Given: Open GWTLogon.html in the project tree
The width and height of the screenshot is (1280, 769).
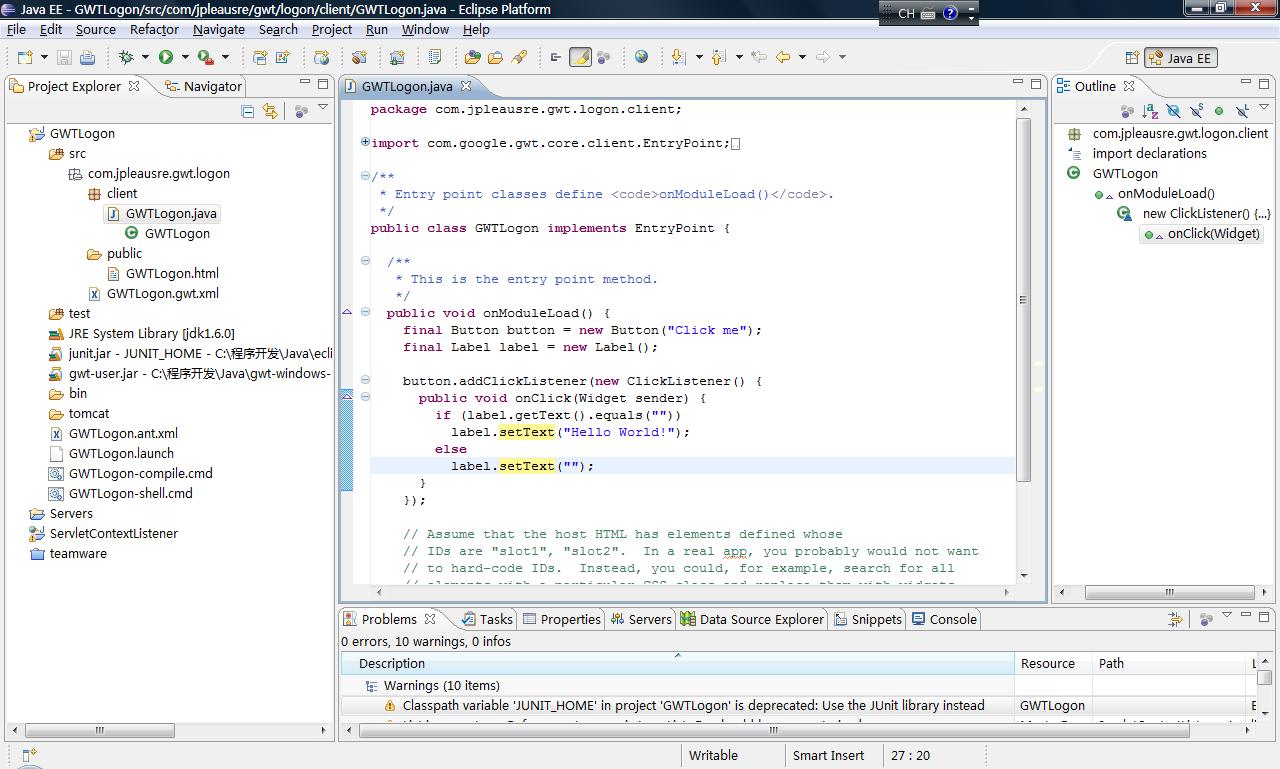Looking at the screenshot, I should [171, 273].
